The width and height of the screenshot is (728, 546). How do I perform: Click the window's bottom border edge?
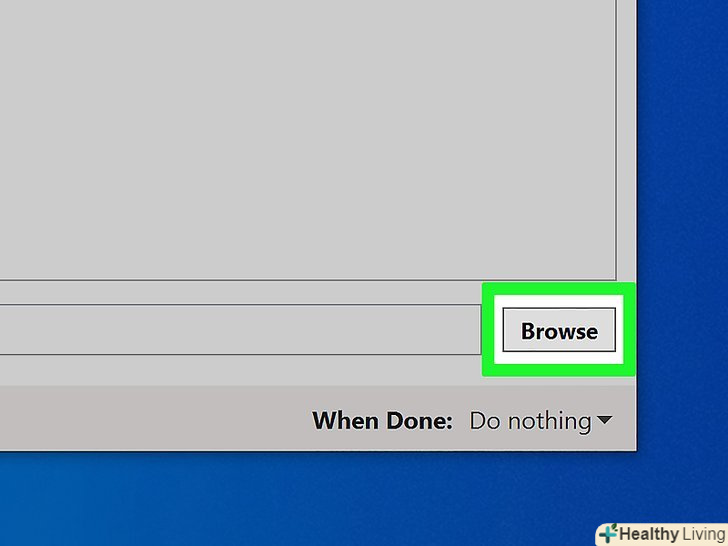318,450
